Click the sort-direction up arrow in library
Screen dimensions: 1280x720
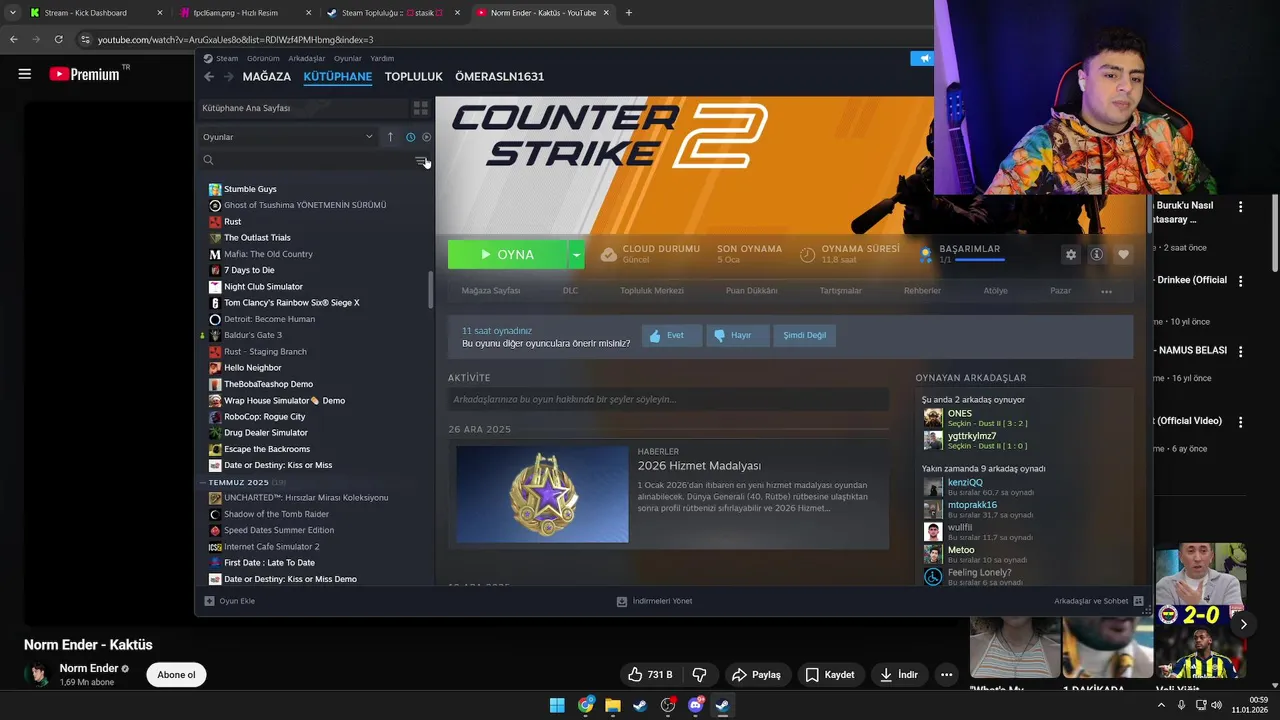tap(390, 137)
